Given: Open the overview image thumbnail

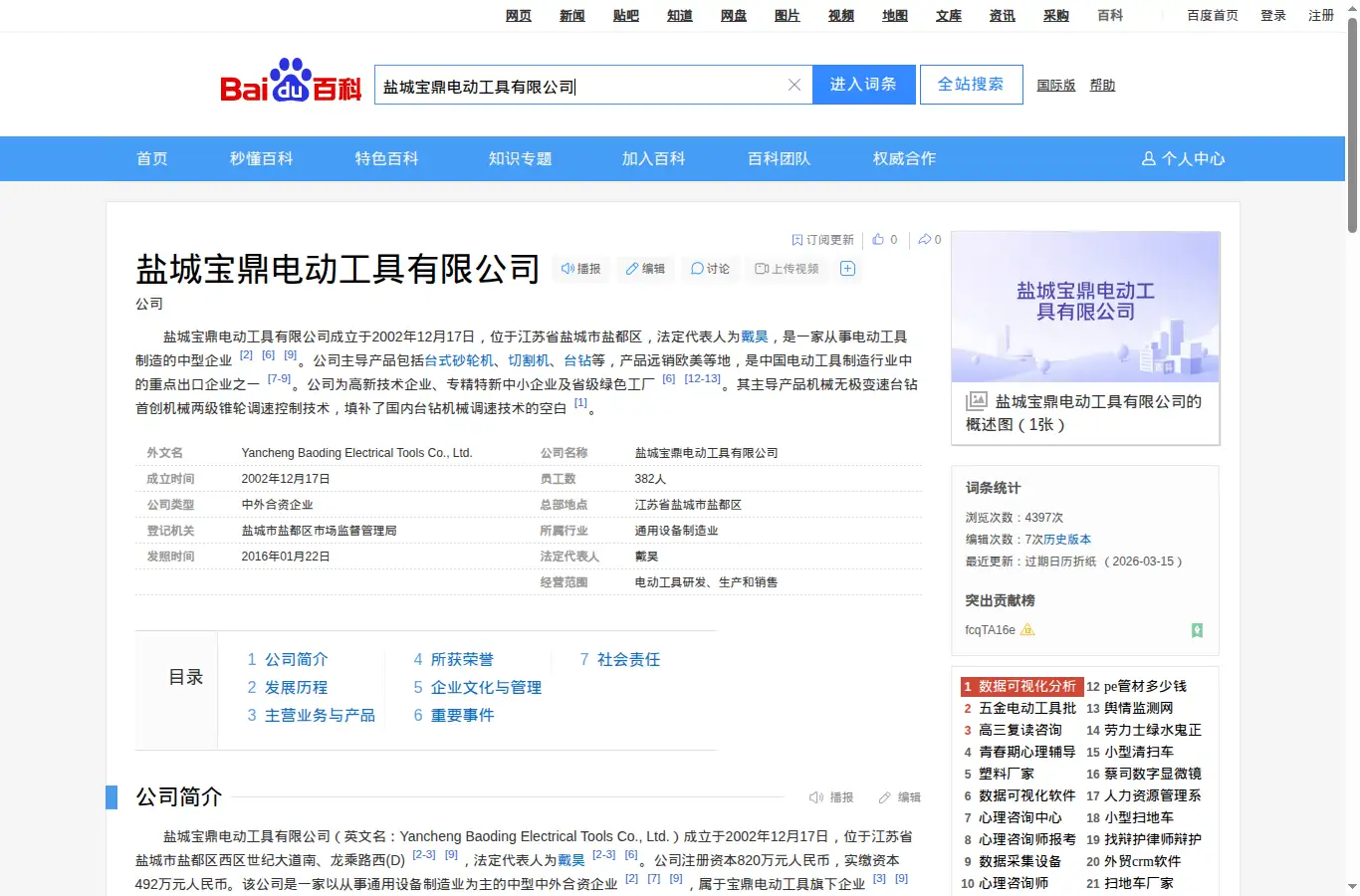Looking at the screenshot, I should click(1085, 307).
